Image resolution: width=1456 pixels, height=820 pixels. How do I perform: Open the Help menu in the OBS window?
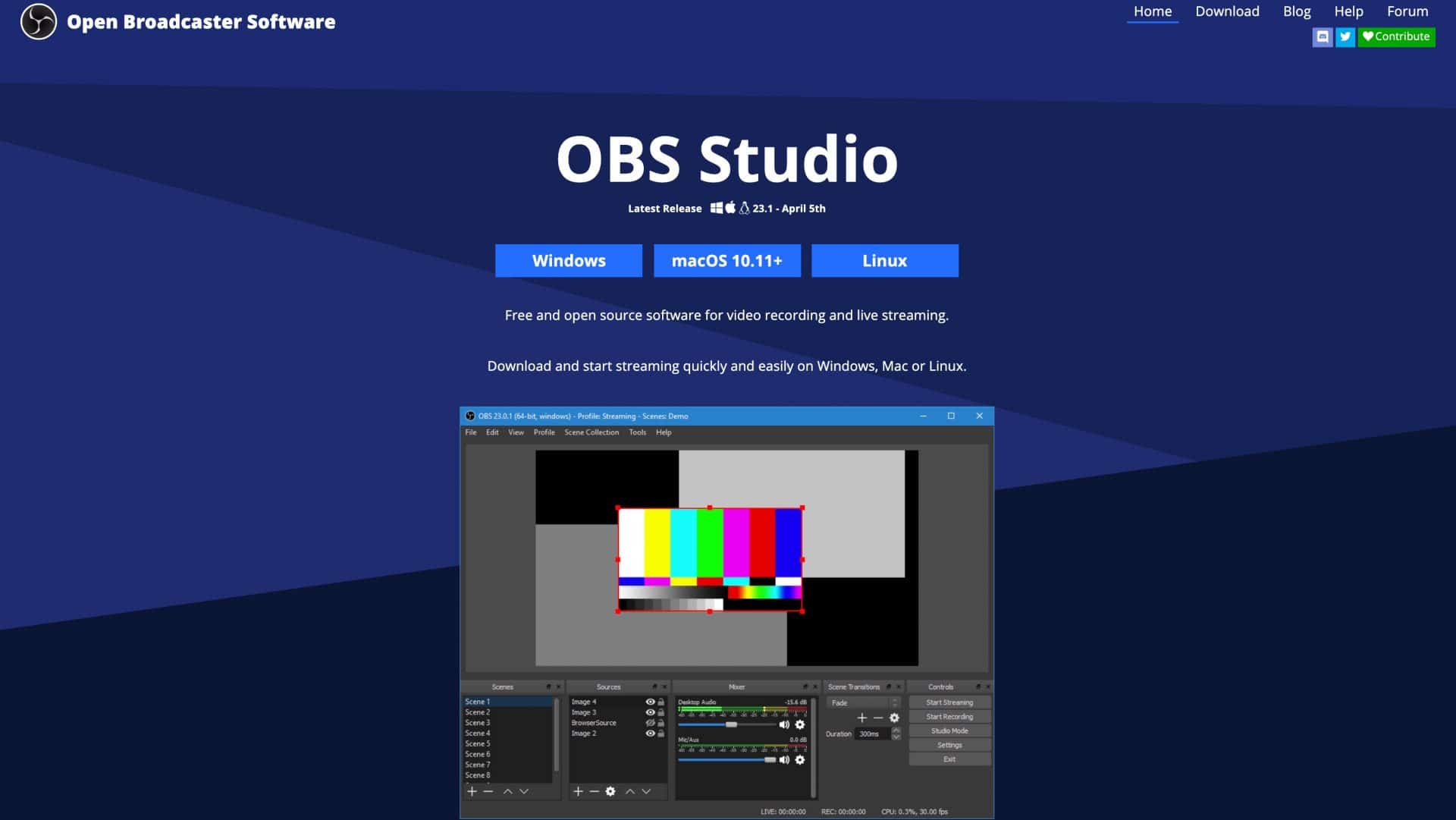pyautogui.click(x=664, y=432)
